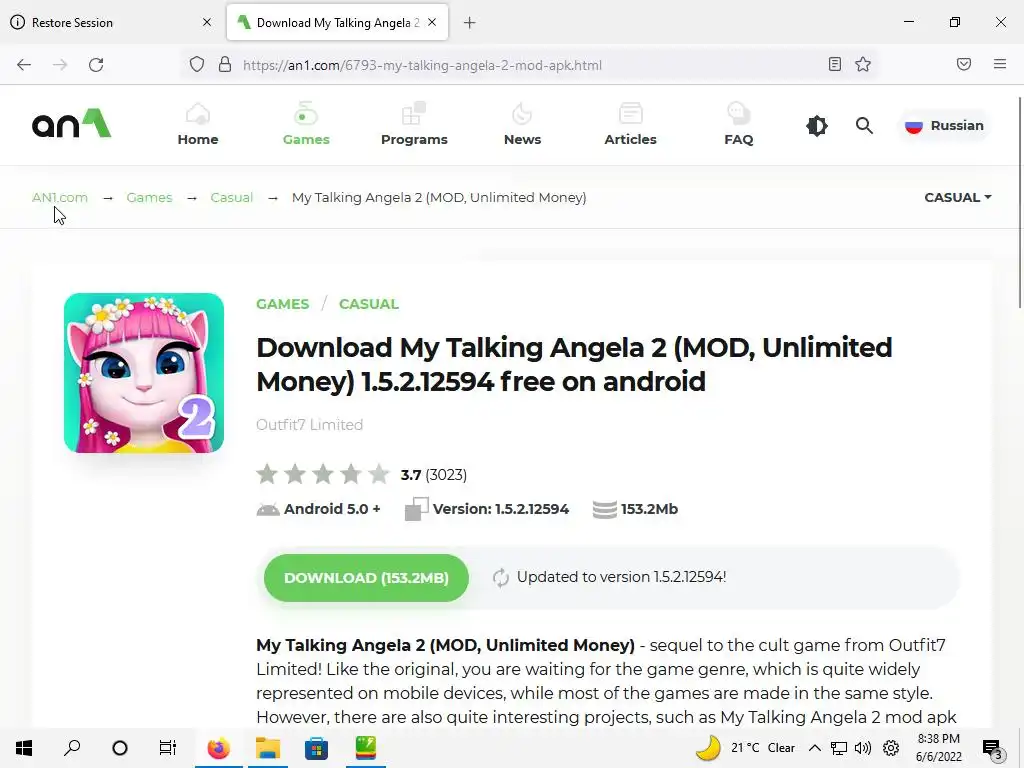Image resolution: width=1024 pixels, height=768 pixels.
Task: Open the notification center icon
Action: point(992,748)
